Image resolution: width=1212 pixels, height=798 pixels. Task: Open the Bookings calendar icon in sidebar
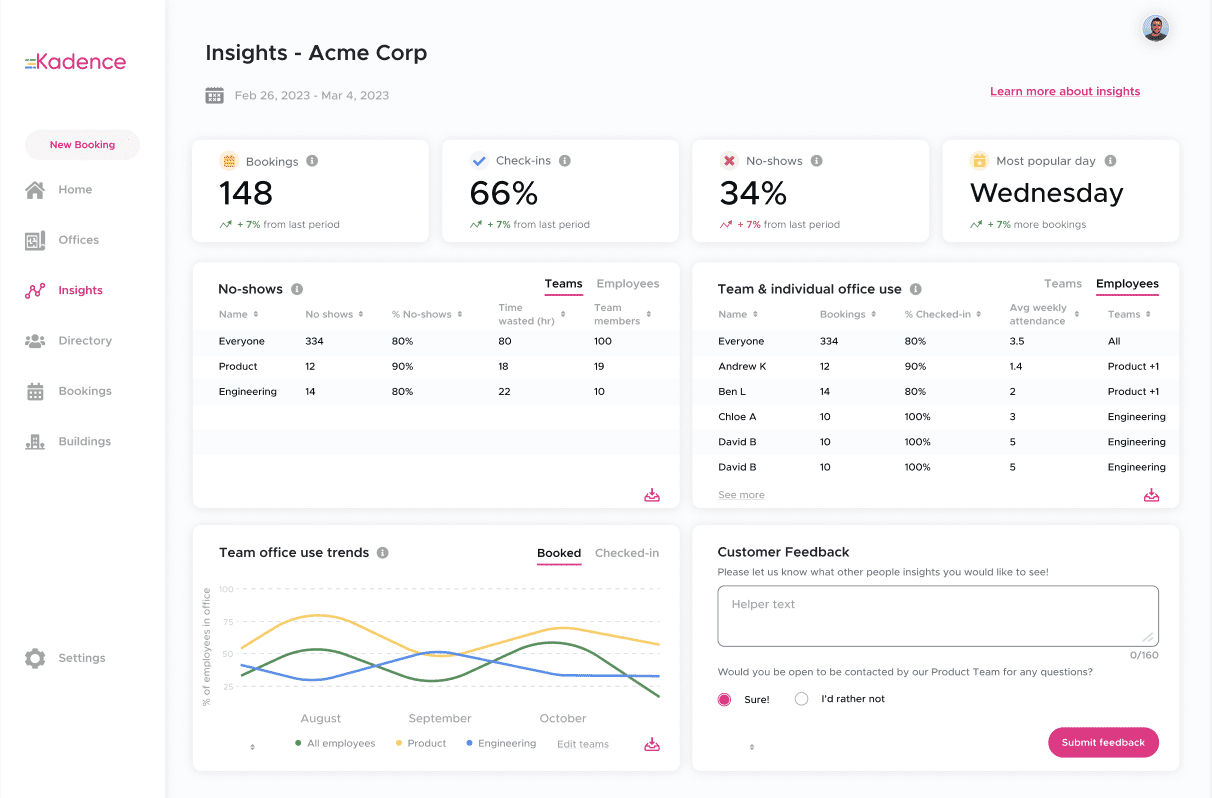pos(35,391)
